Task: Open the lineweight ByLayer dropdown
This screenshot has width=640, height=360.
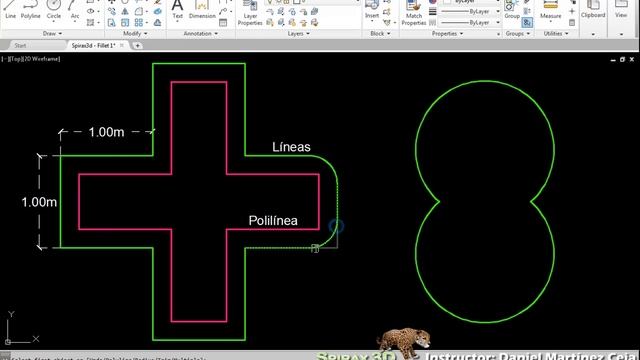Action: 498,11
